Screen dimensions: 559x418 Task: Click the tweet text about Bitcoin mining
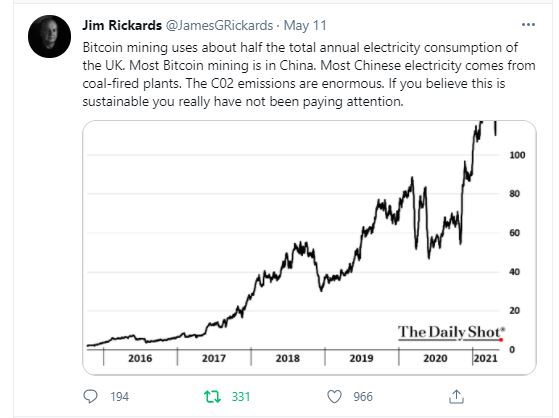click(309, 75)
